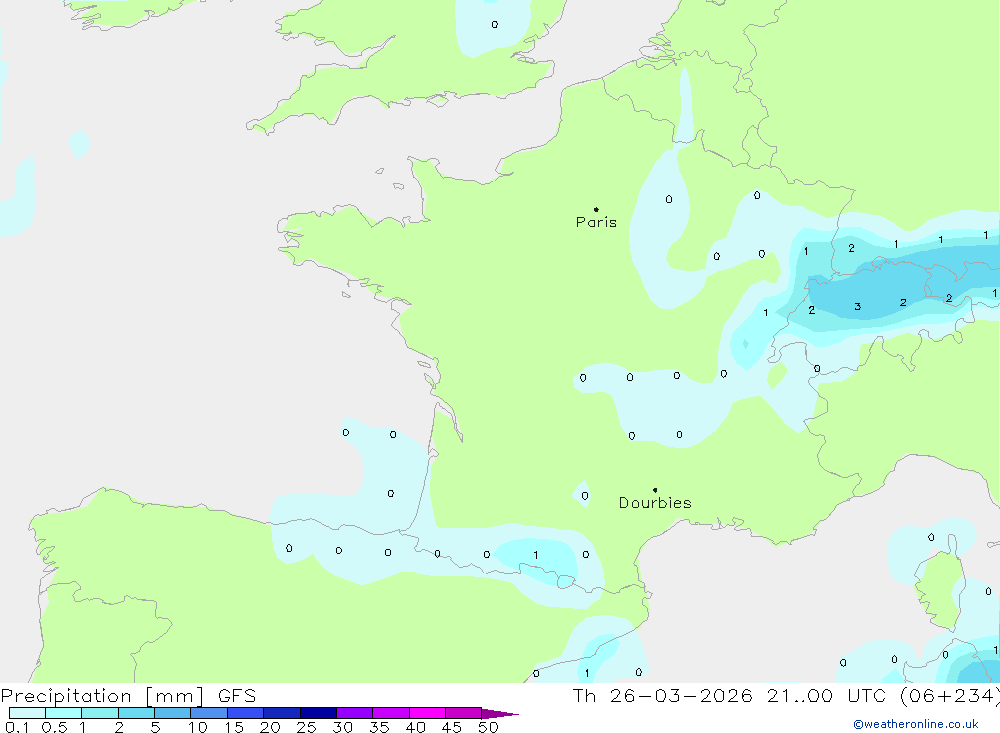
Task: Pick the legend swatch between 0.1 and 0.5
Action: point(27,713)
